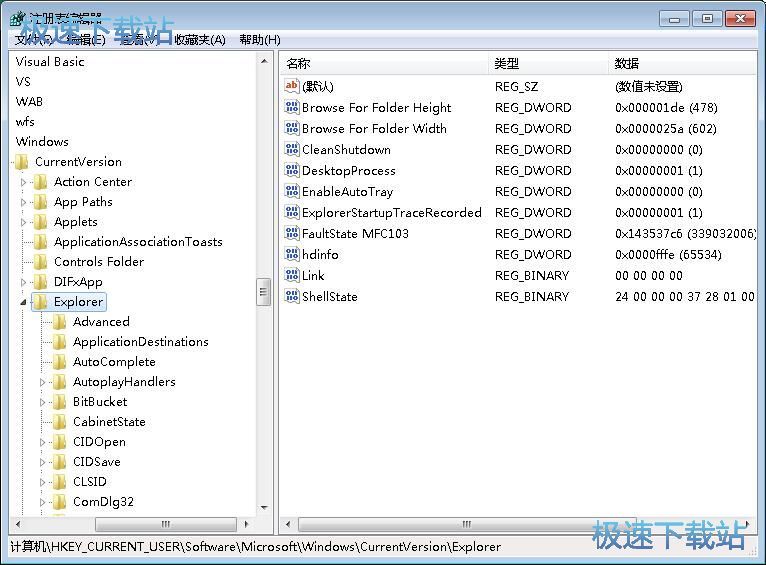This screenshot has width=766, height=565.
Task: Select the VS tree entry
Action: [23, 82]
